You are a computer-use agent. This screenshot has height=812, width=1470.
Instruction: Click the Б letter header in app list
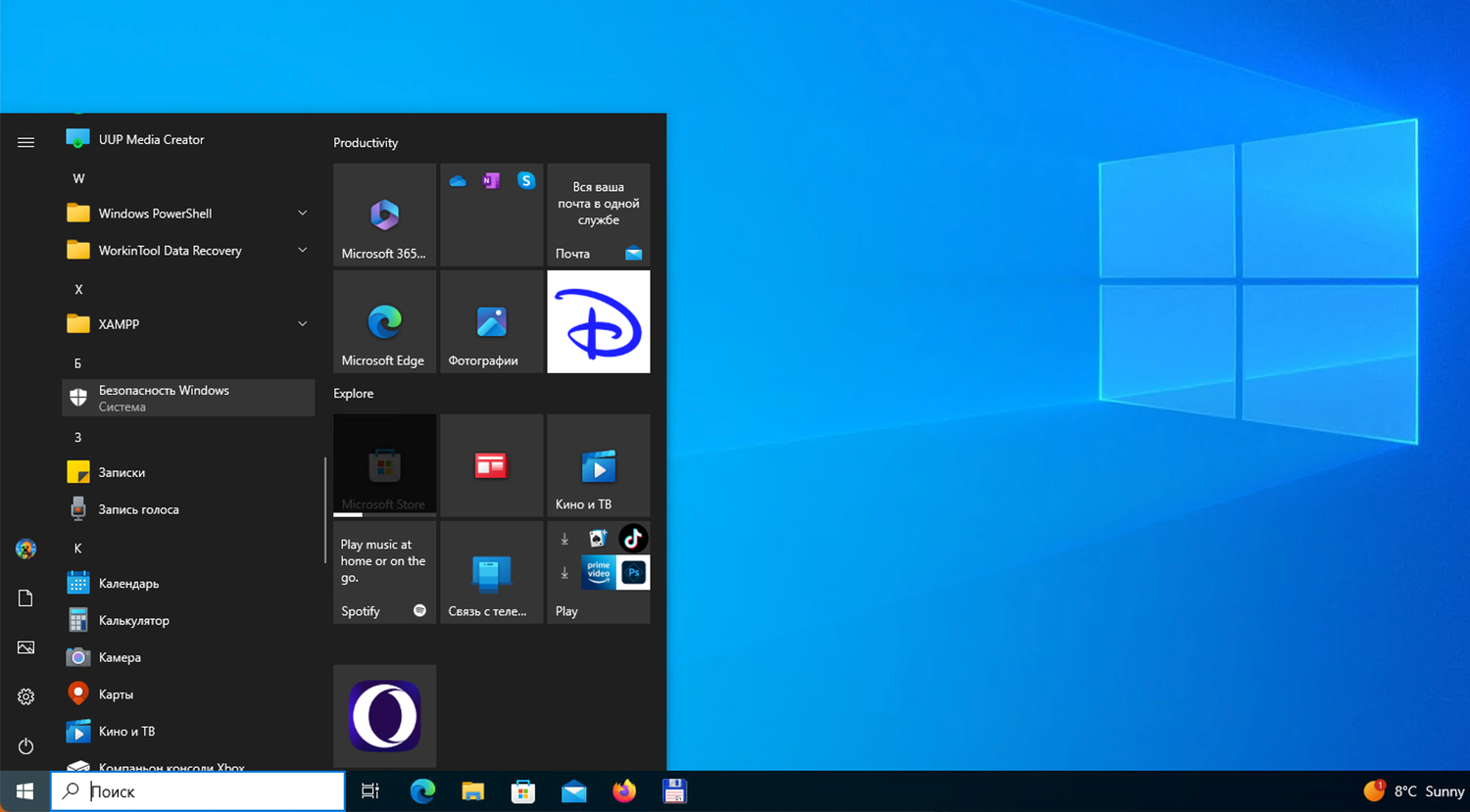click(x=77, y=363)
